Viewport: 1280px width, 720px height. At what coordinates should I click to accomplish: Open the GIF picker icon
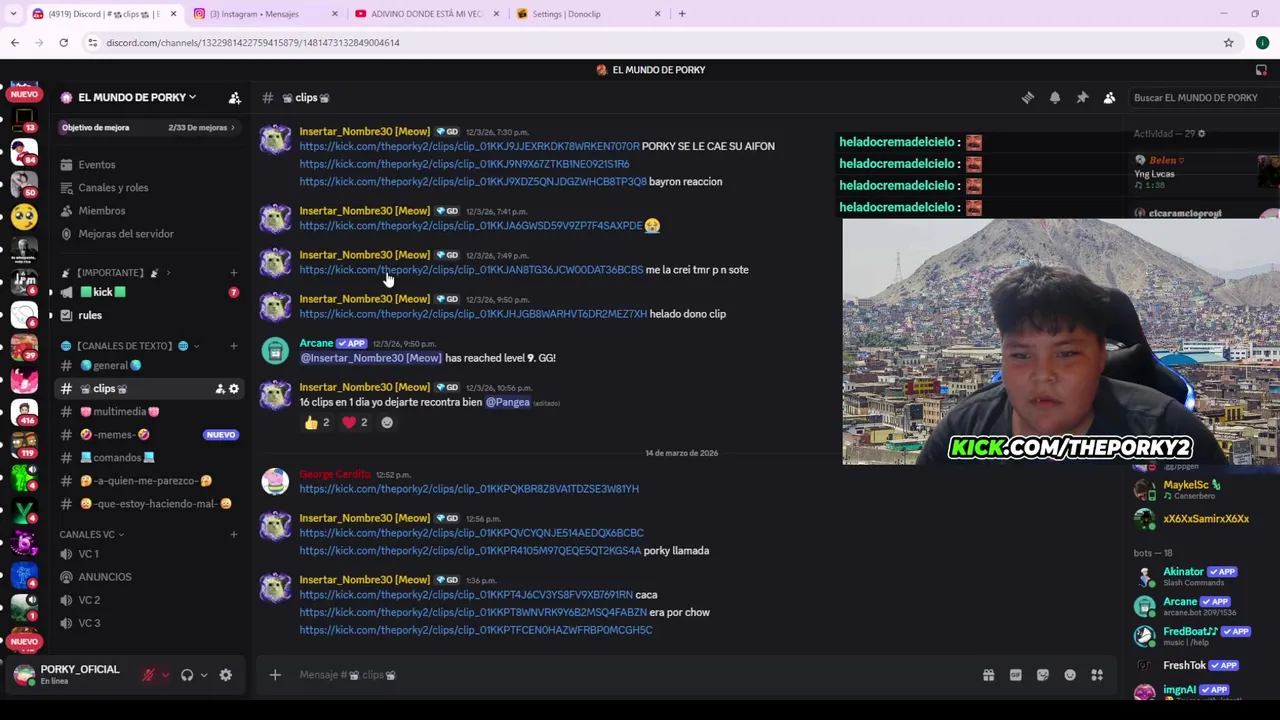tap(1015, 675)
